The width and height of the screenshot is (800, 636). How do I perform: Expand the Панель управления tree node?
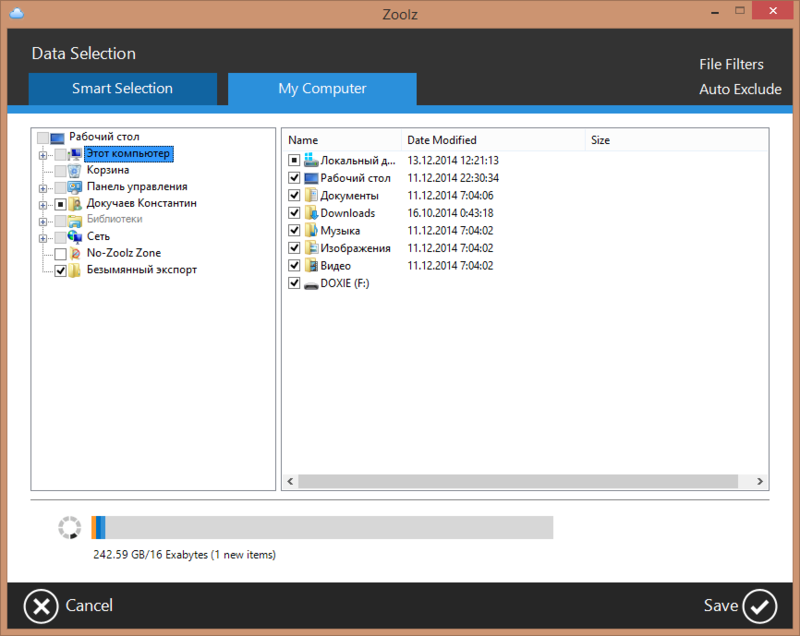(43, 188)
